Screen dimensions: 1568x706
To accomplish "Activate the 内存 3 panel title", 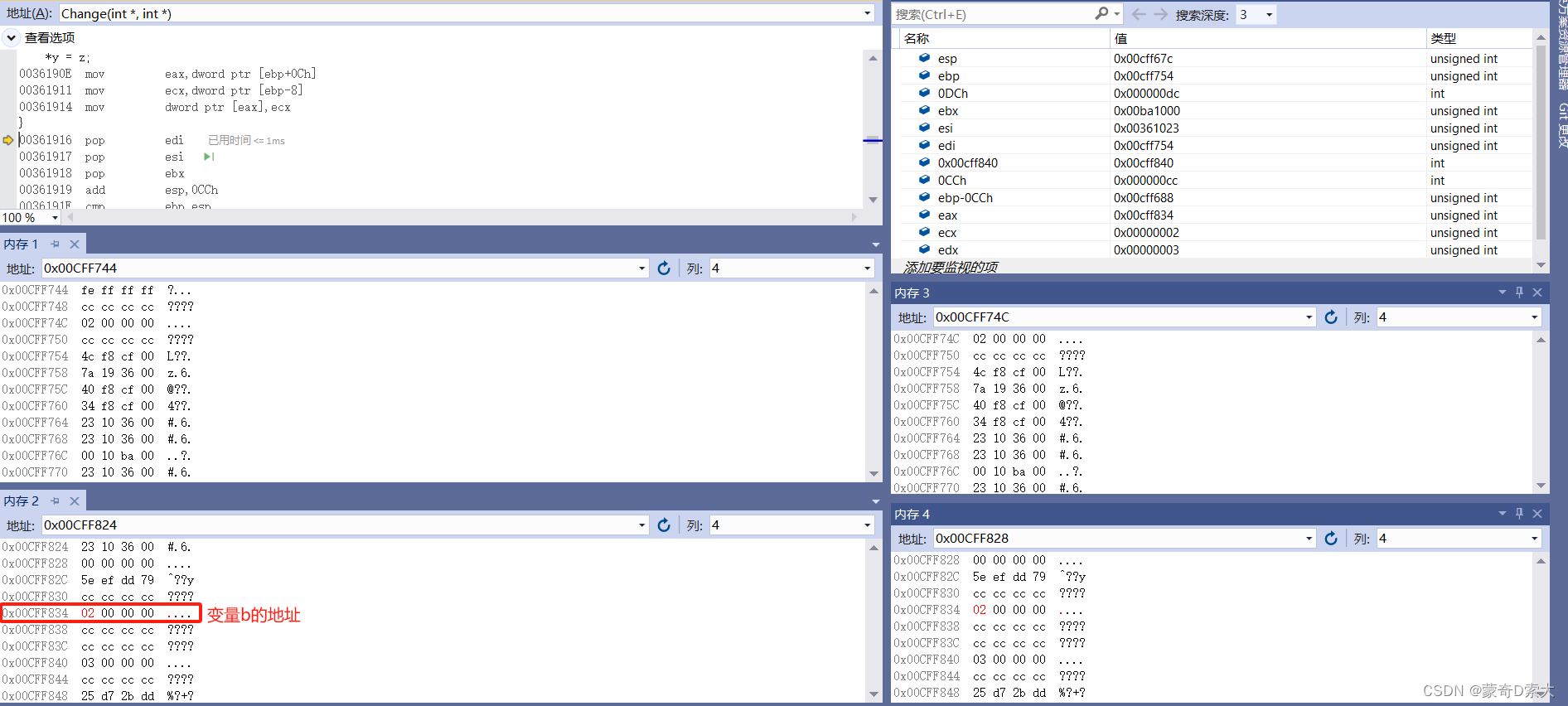I will click(912, 293).
